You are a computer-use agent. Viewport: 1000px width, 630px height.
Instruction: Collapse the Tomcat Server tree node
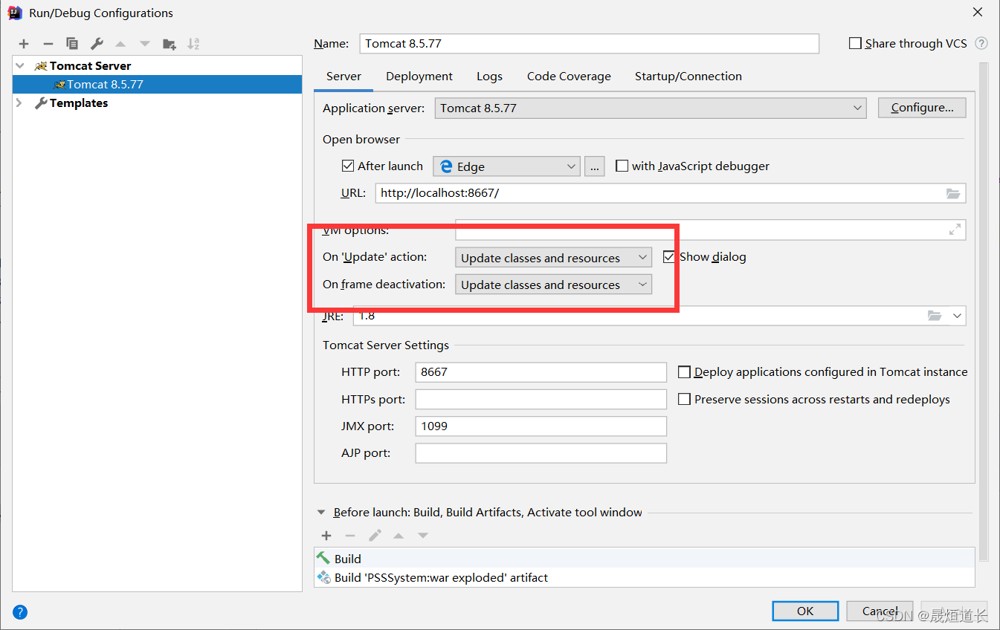[20, 66]
